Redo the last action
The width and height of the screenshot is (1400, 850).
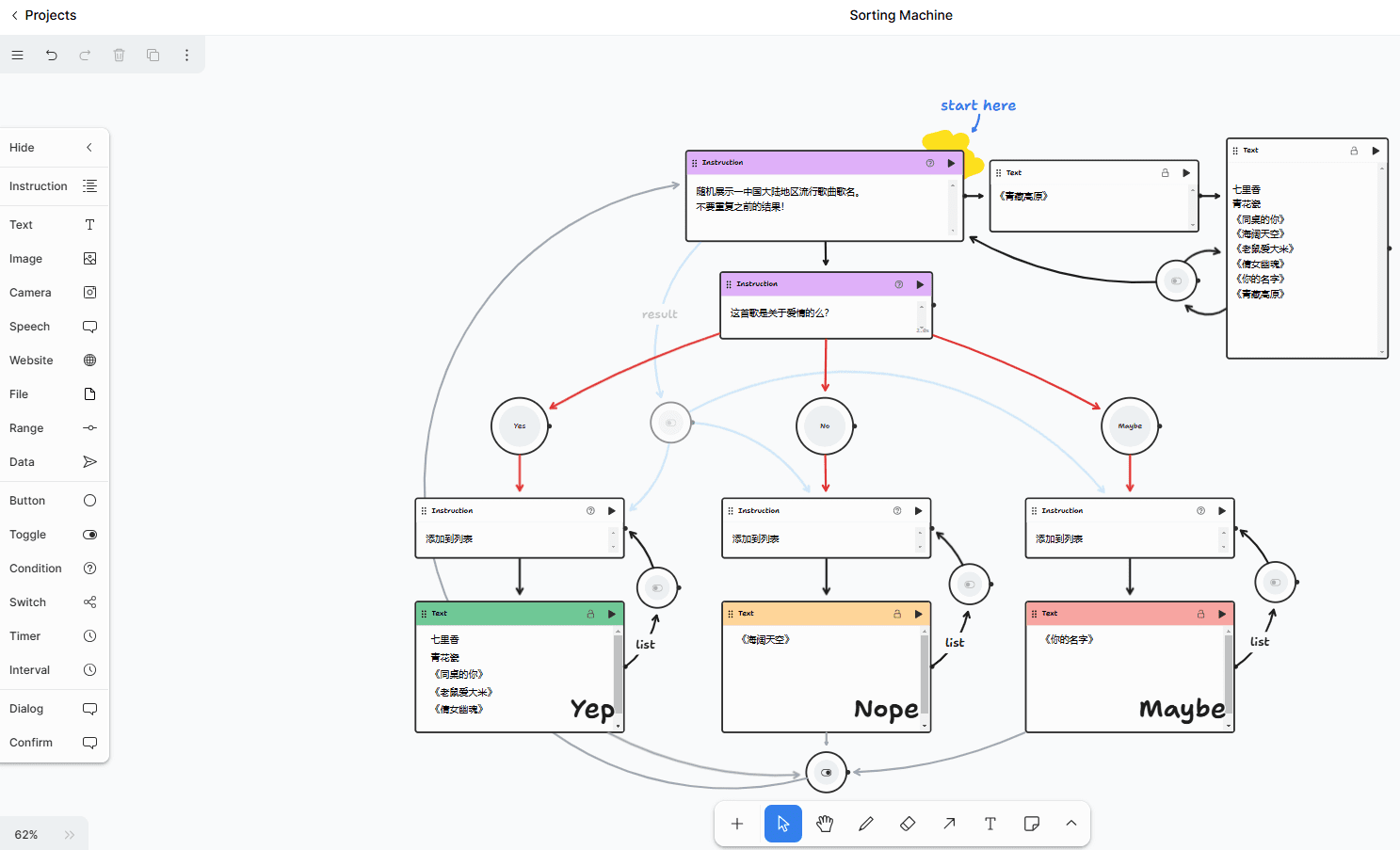(85, 56)
